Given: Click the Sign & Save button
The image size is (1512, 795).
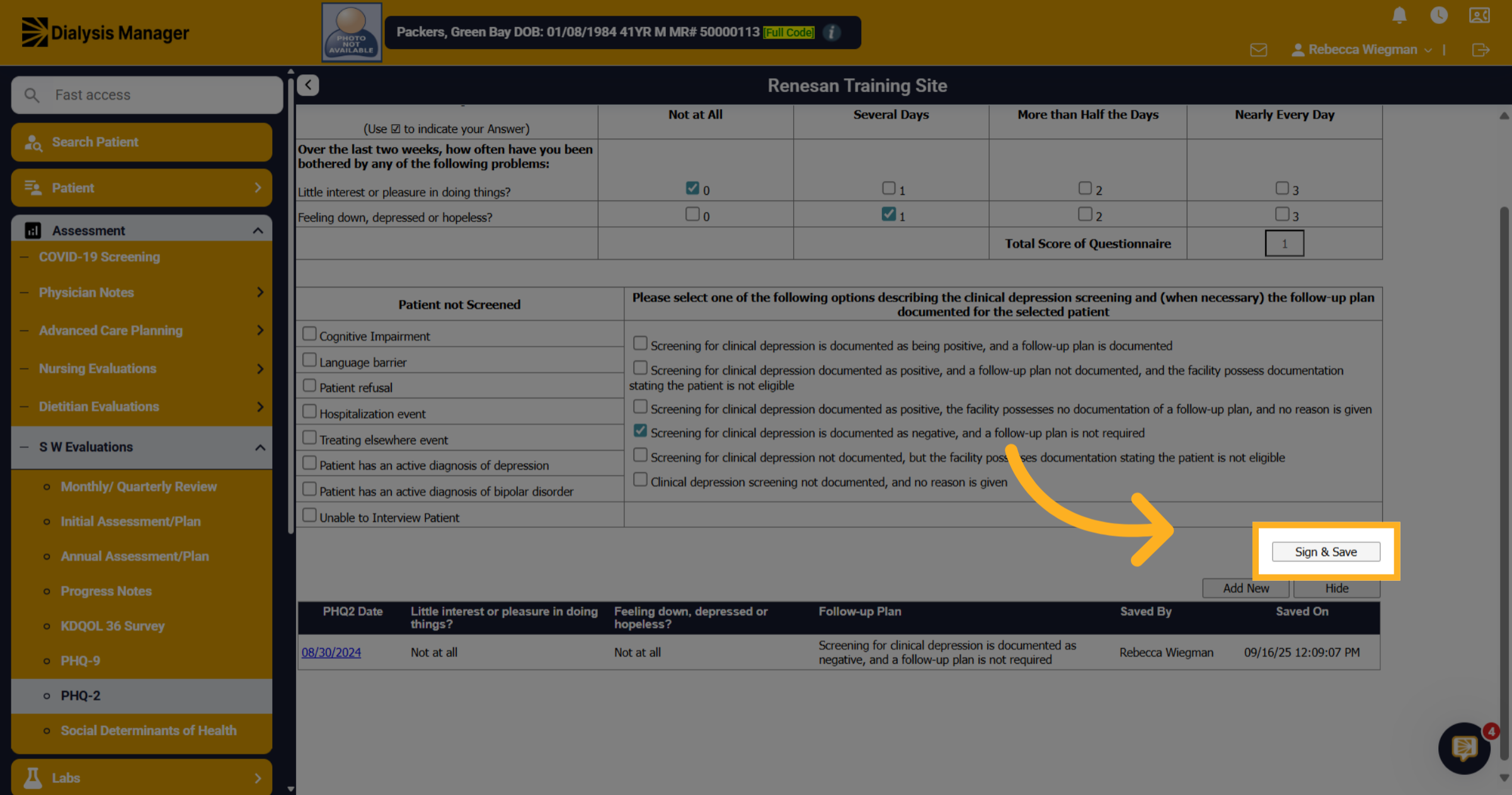Looking at the screenshot, I should [x=1326, y=552].
